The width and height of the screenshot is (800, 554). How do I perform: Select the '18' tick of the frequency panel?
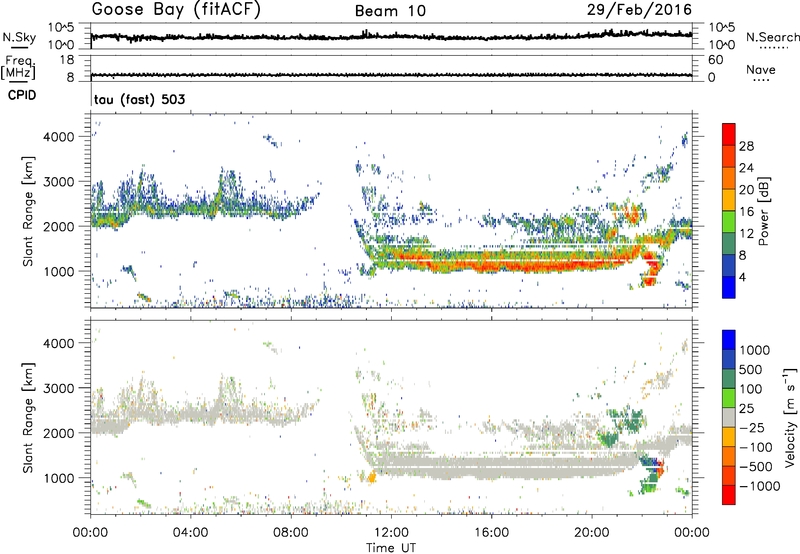(67, 60)
